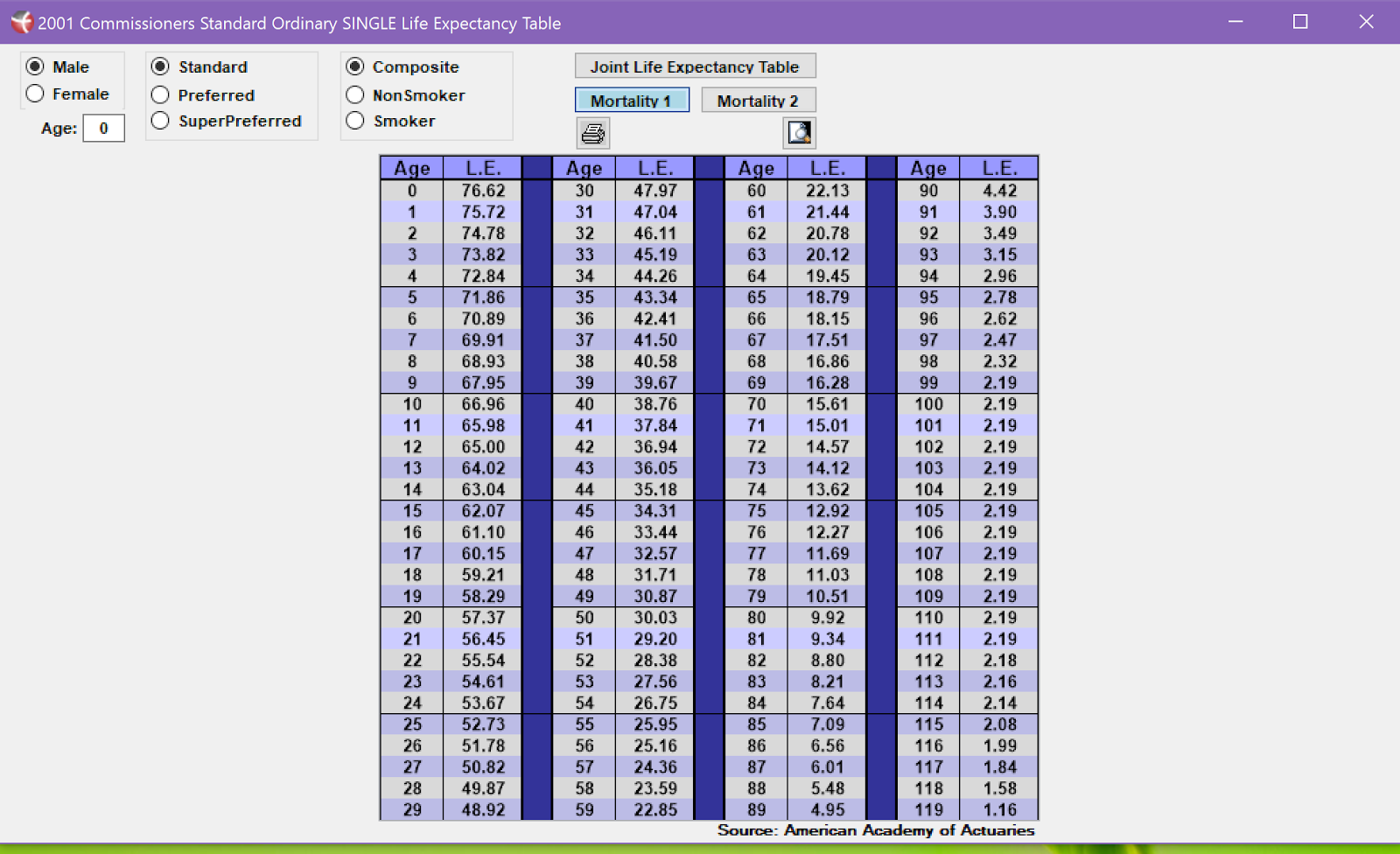The image size is (1400, 854).
Task: Select the L.E. value 57.37
Action: (483, 618)
